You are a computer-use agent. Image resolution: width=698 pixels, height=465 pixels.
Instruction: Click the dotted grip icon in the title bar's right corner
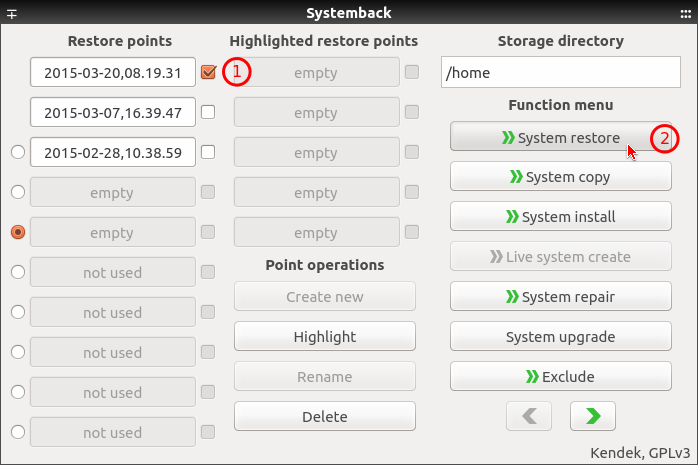click(x=686, y=14)
